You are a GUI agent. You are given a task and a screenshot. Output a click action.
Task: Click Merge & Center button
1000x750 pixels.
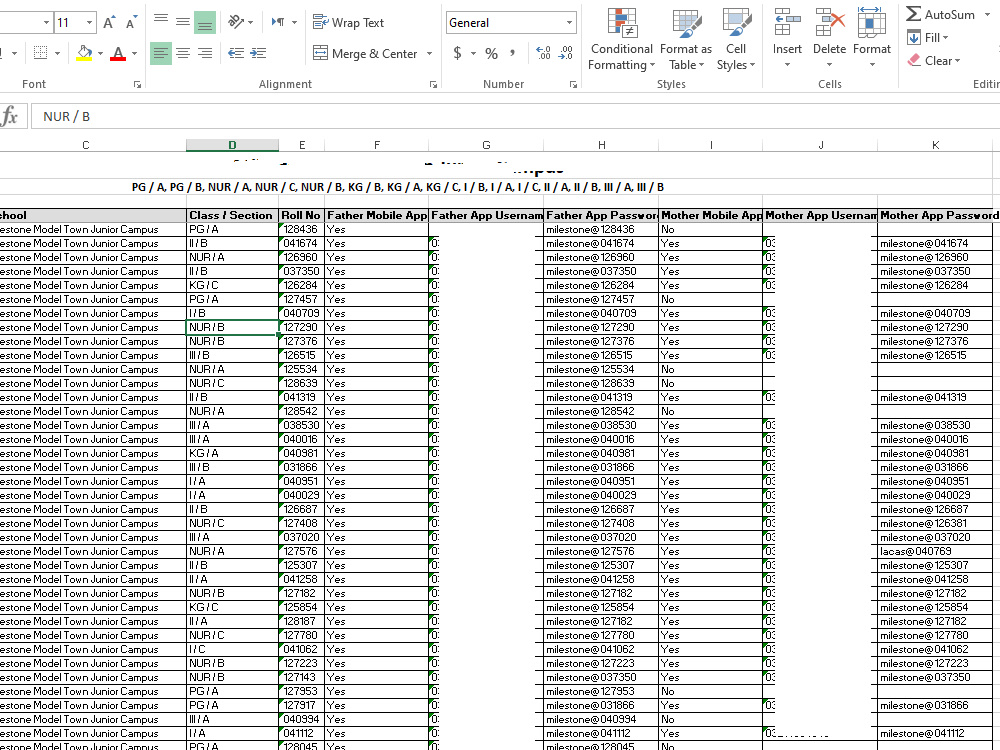tap(365, 54)
